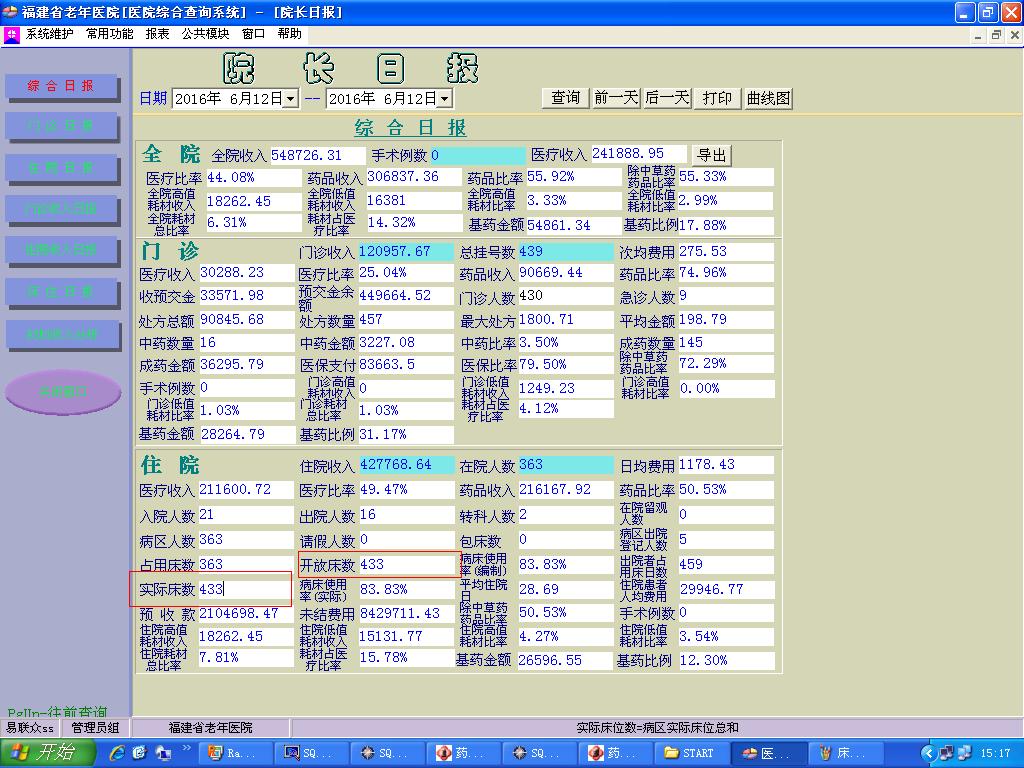The image size is (1024, 768).
Task: Click the 手术例数 field in 全院 section
Action: point(477,155)
